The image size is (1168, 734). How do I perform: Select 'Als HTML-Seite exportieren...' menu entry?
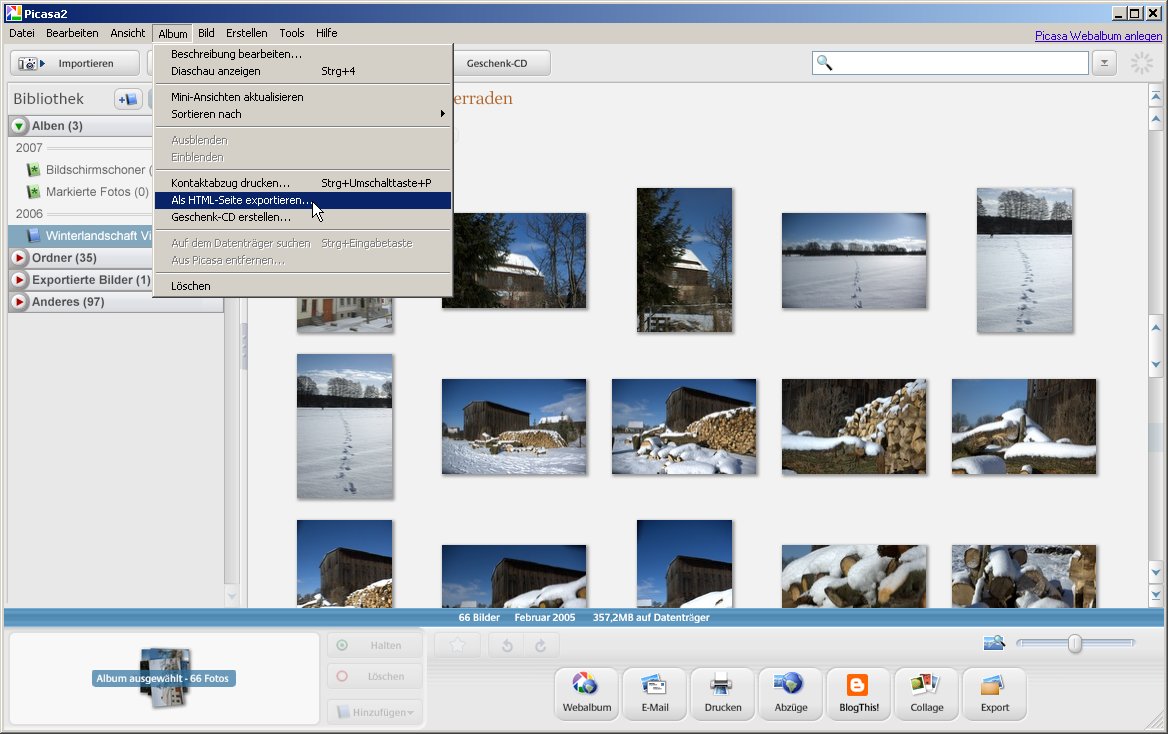241,200
